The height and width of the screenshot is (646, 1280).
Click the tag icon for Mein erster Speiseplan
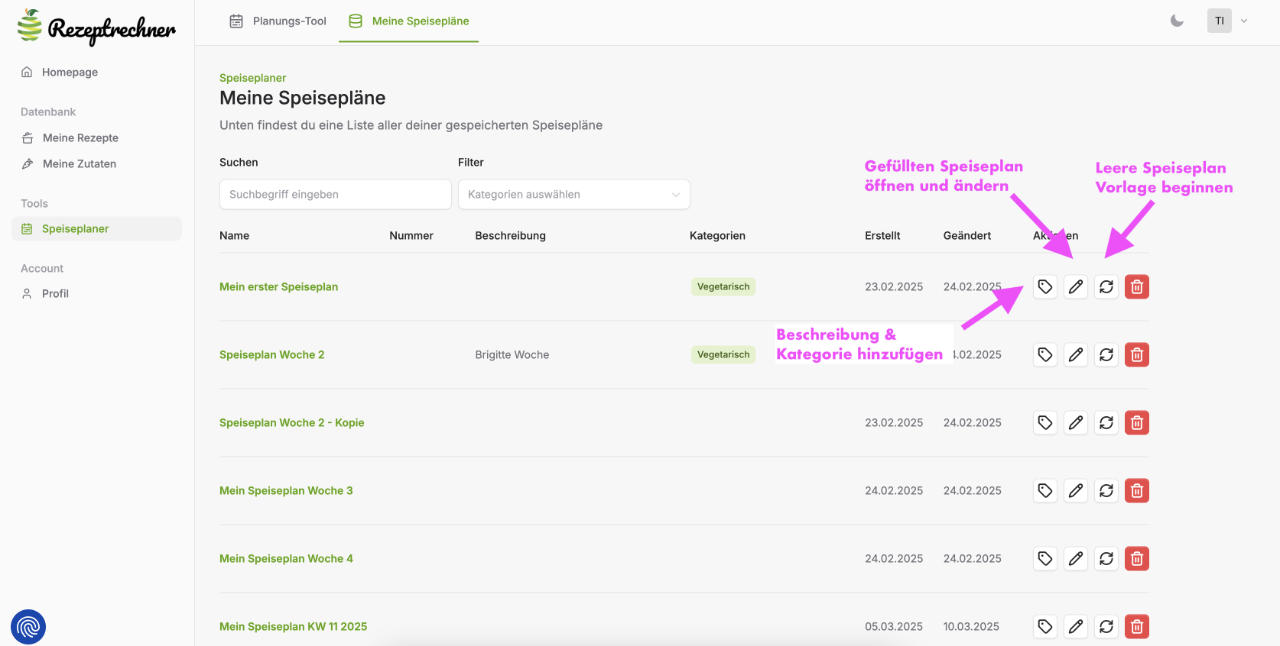(x=1045, y=287)
